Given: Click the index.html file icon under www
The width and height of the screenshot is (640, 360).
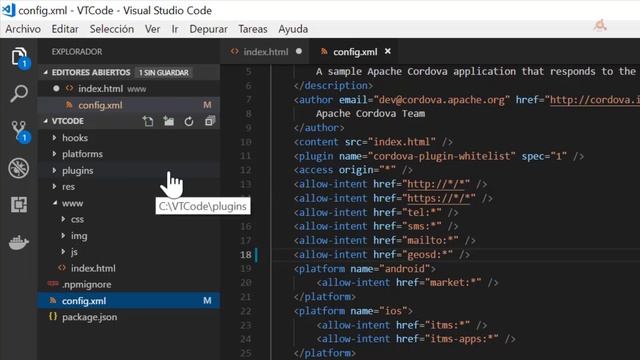Looking at the screenshot, I should pos(62,268).
